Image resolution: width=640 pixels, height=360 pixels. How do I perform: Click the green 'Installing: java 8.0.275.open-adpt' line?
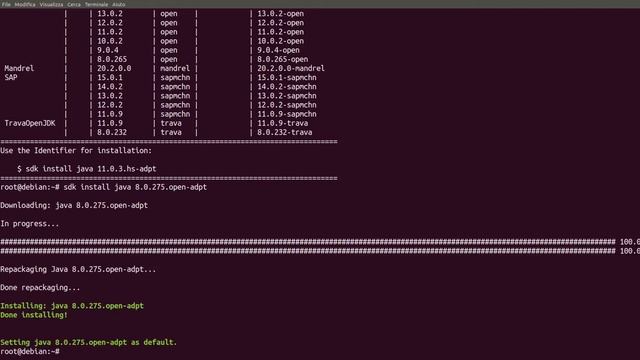72,306
